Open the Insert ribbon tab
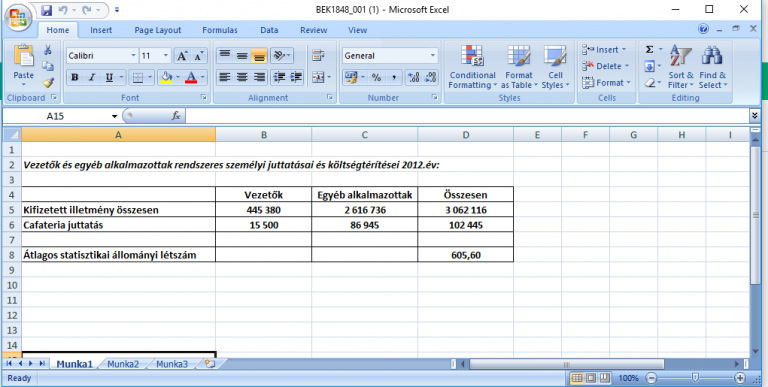Viewport: 768px width, 387px height. click(x=101, y=30)
